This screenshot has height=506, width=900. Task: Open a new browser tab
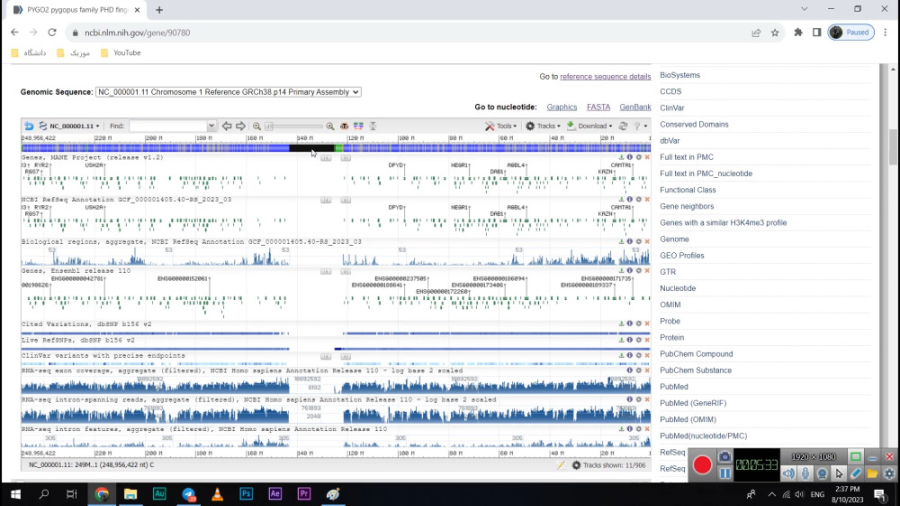[159, 10]
